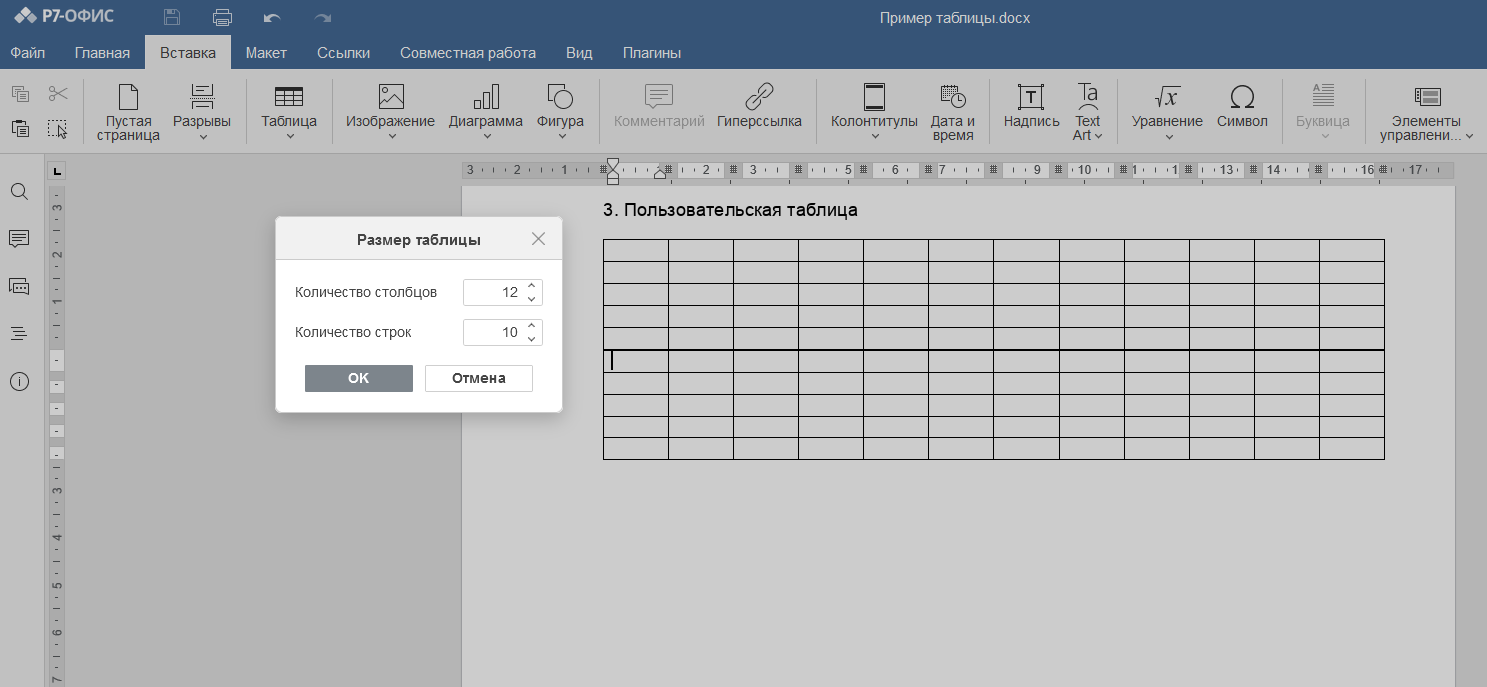Decrease the row count stepper
The width and height of the screenshot is (1487, 687).
point(532,338)
